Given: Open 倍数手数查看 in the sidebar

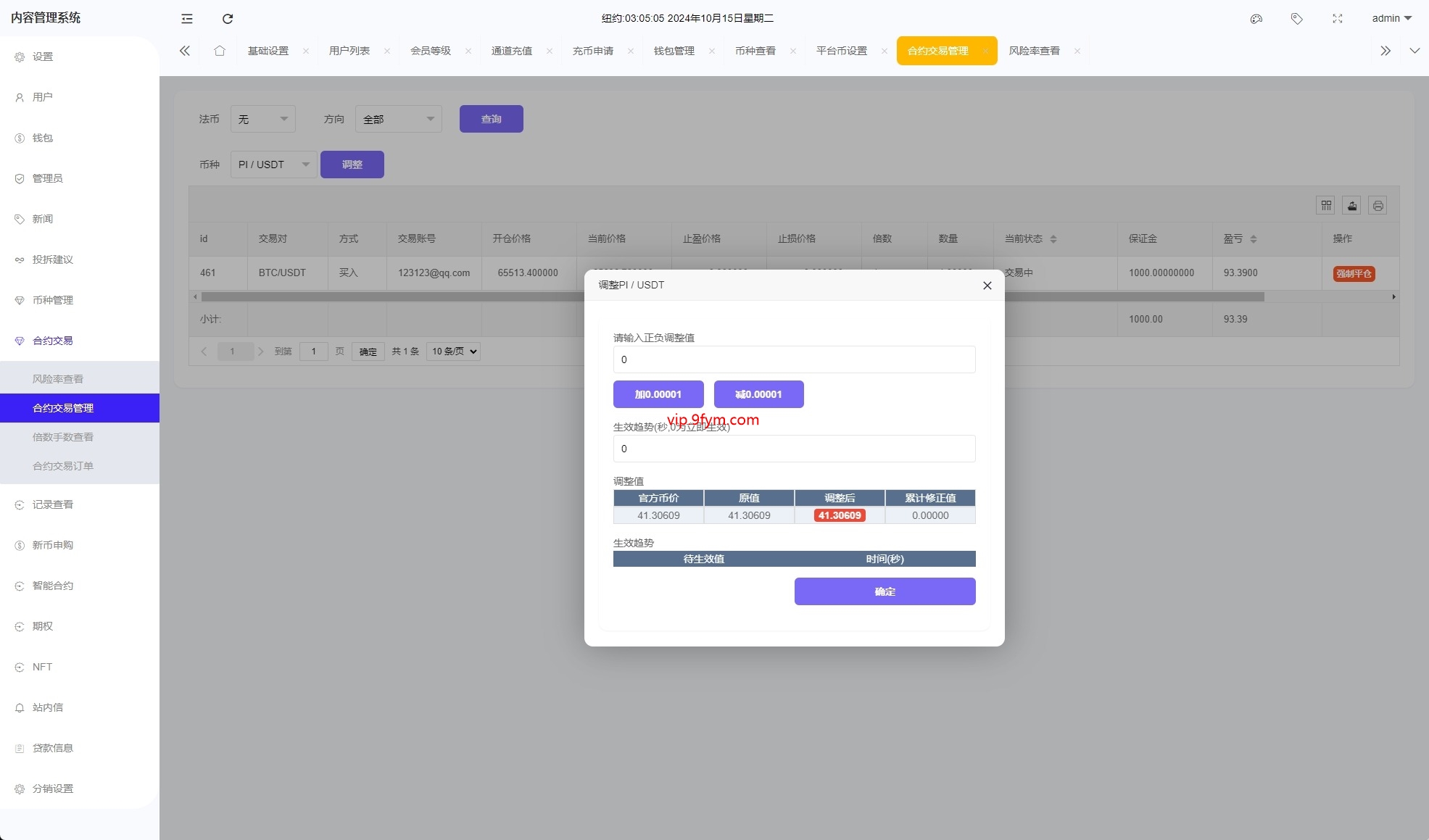Looking at the screenshot, I should pyautogui.click(x=63, y=437).
